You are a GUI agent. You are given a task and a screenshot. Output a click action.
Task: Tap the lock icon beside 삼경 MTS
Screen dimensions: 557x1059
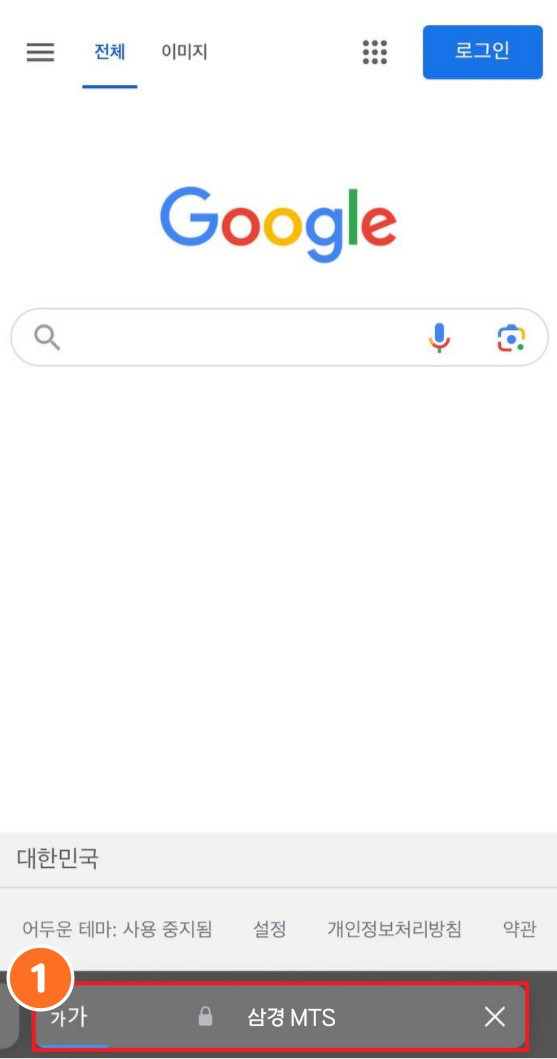click(205, 1016)
